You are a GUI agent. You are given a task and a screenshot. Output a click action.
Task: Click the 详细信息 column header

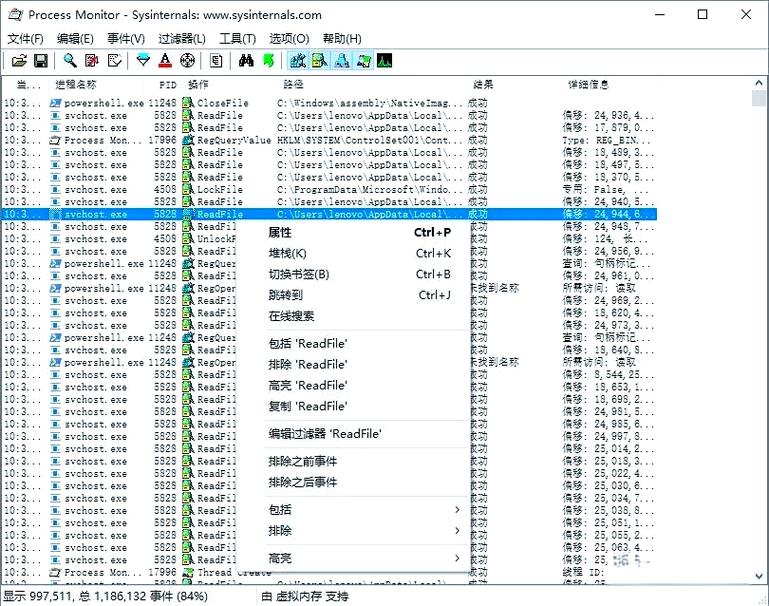point(589,84)
